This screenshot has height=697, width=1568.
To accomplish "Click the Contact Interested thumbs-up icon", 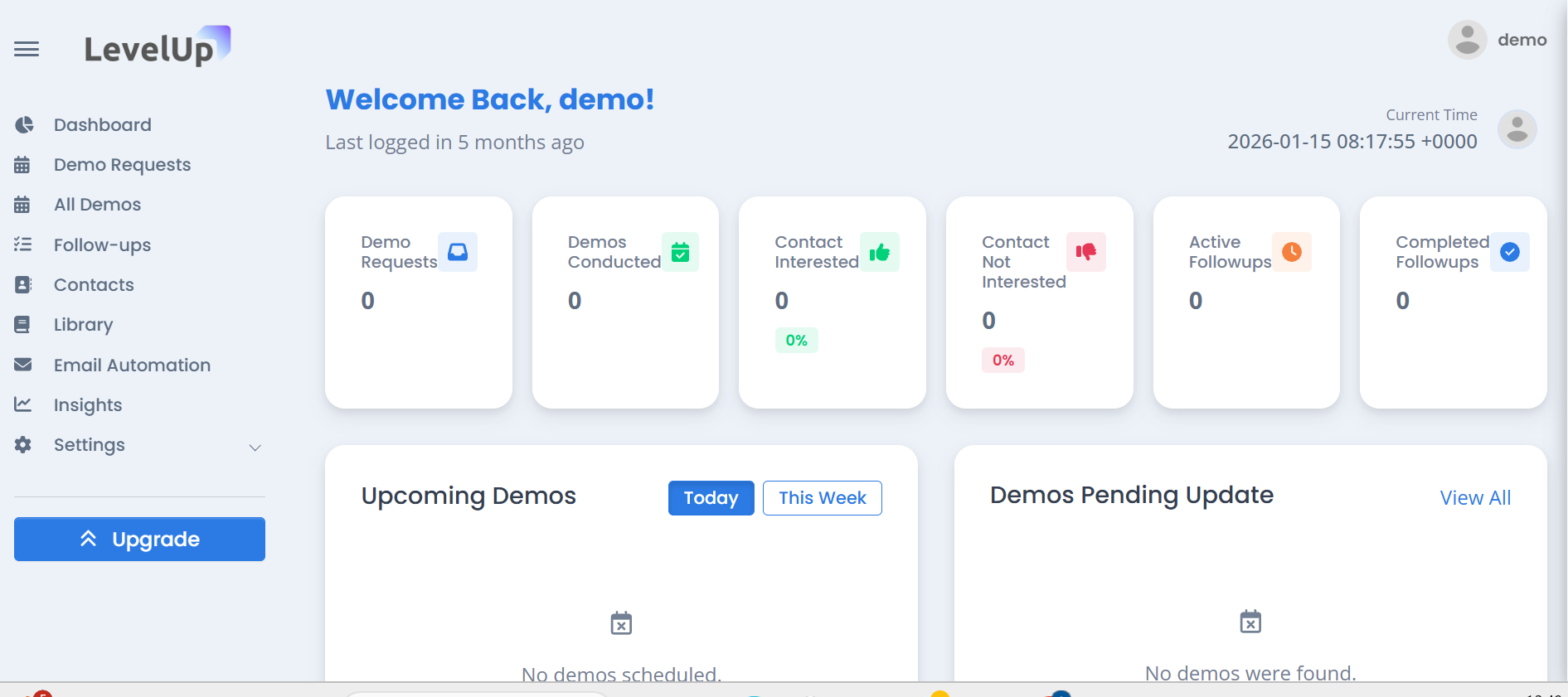I will pos(880,252).
